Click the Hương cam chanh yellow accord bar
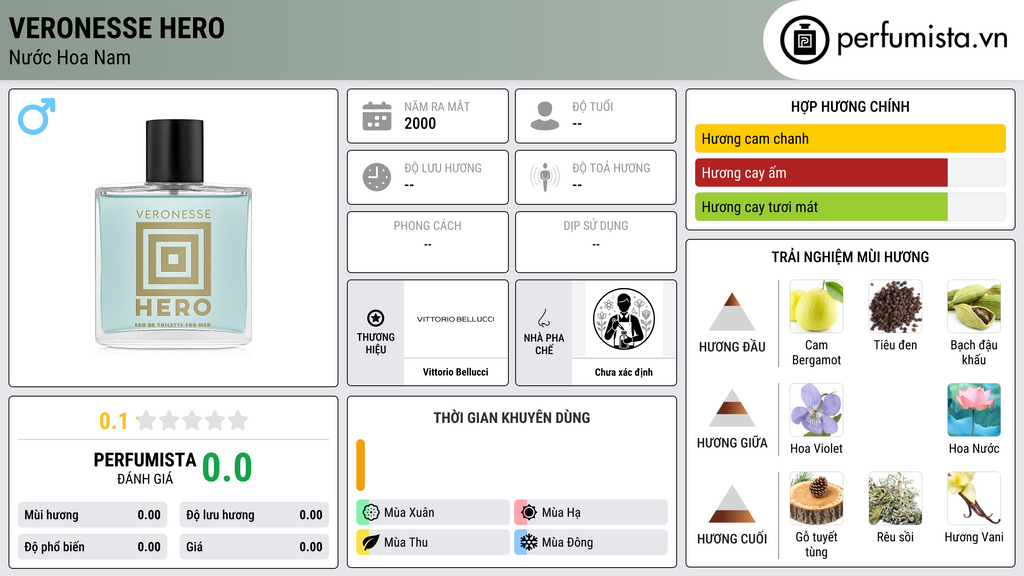 tap(850, 138)
